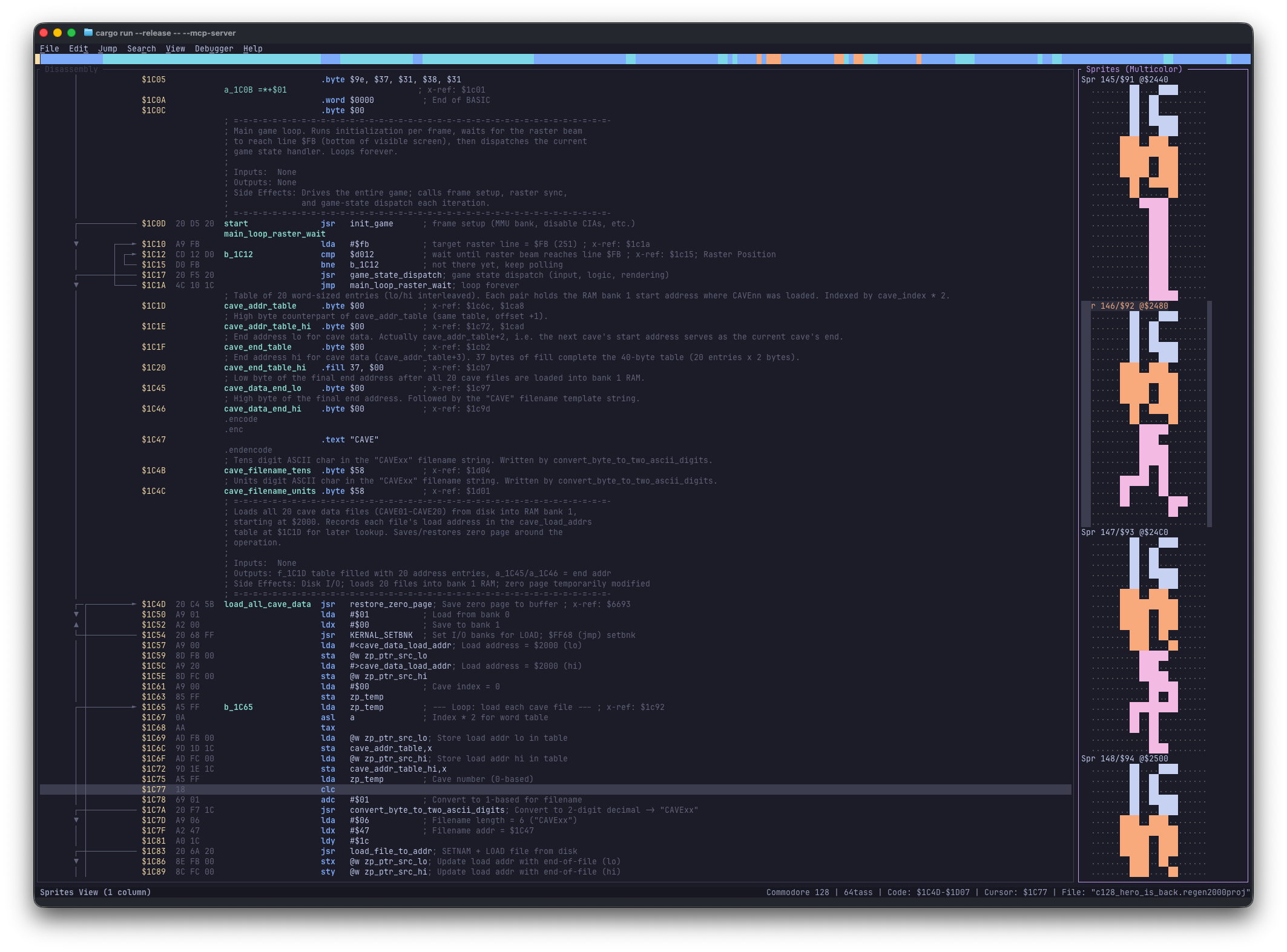The height and width of the screenshot is (952, 1287).
Task: Click restore_zero_page operand at $1C4D
Action: click(390, 604)
